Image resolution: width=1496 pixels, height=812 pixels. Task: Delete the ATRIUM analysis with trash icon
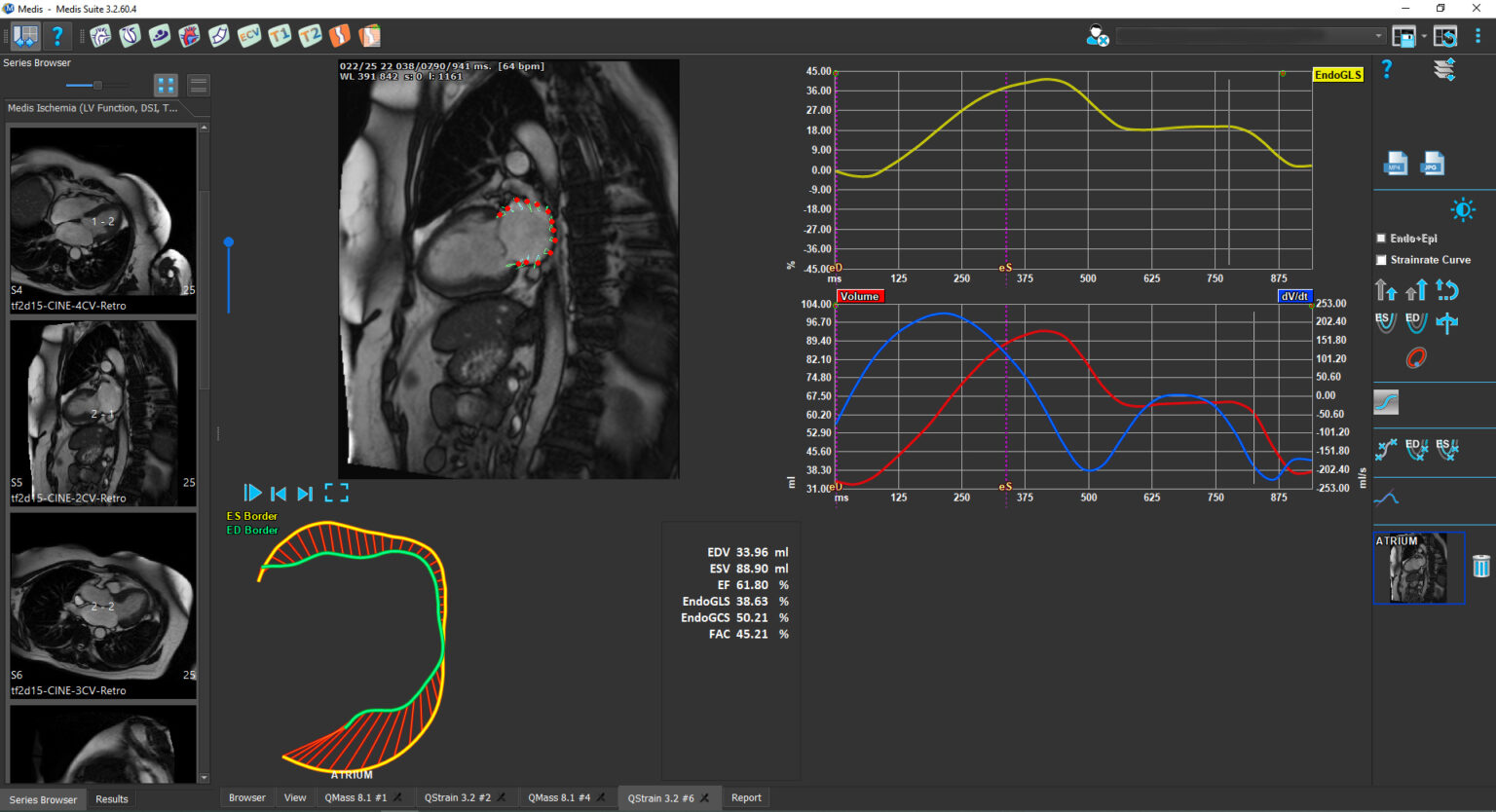[x=1481, y=567]
